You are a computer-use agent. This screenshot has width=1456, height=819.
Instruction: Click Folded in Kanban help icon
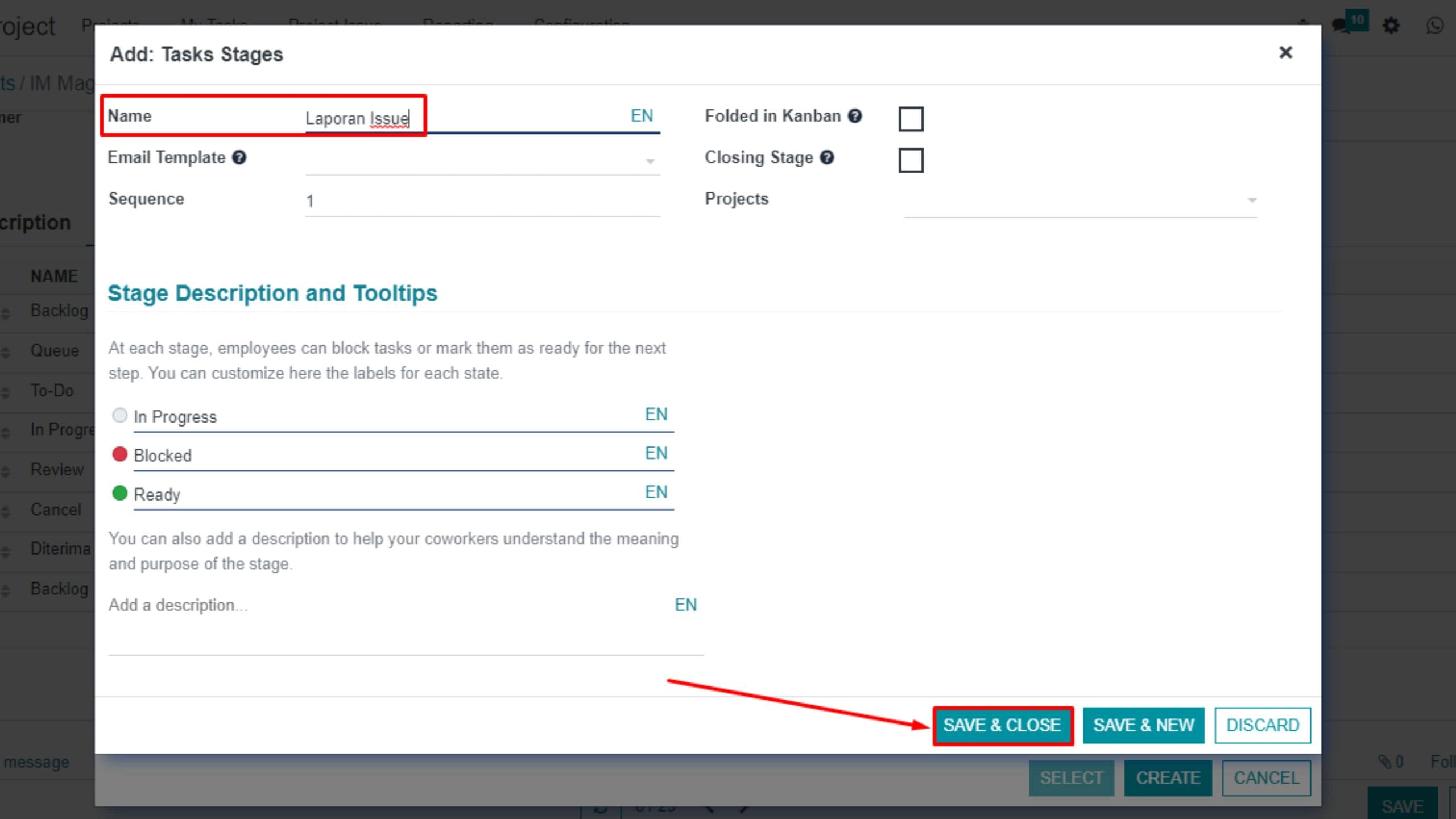854,116
